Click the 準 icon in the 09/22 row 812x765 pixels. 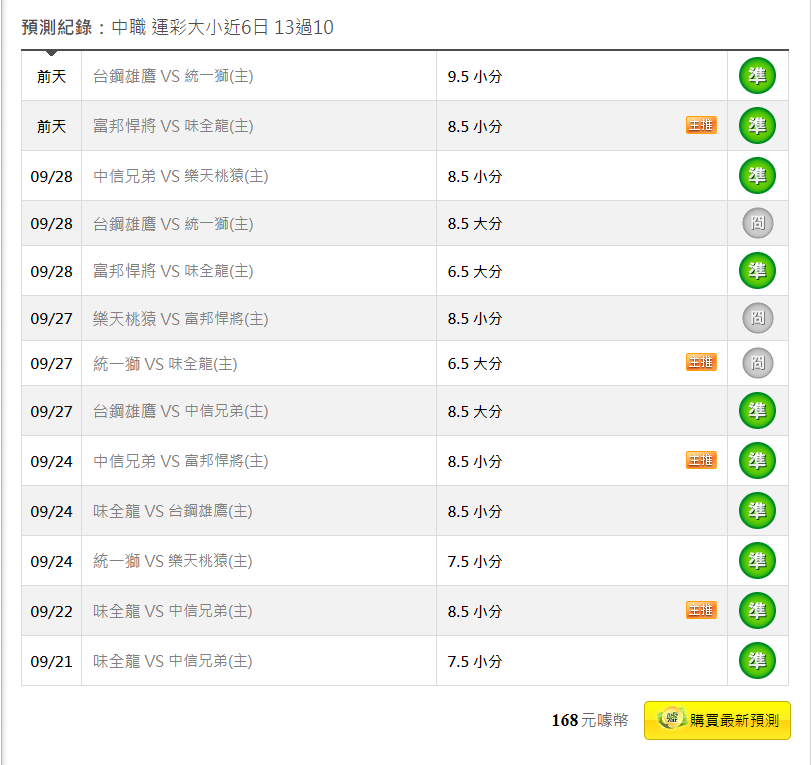tap(757, 611)
